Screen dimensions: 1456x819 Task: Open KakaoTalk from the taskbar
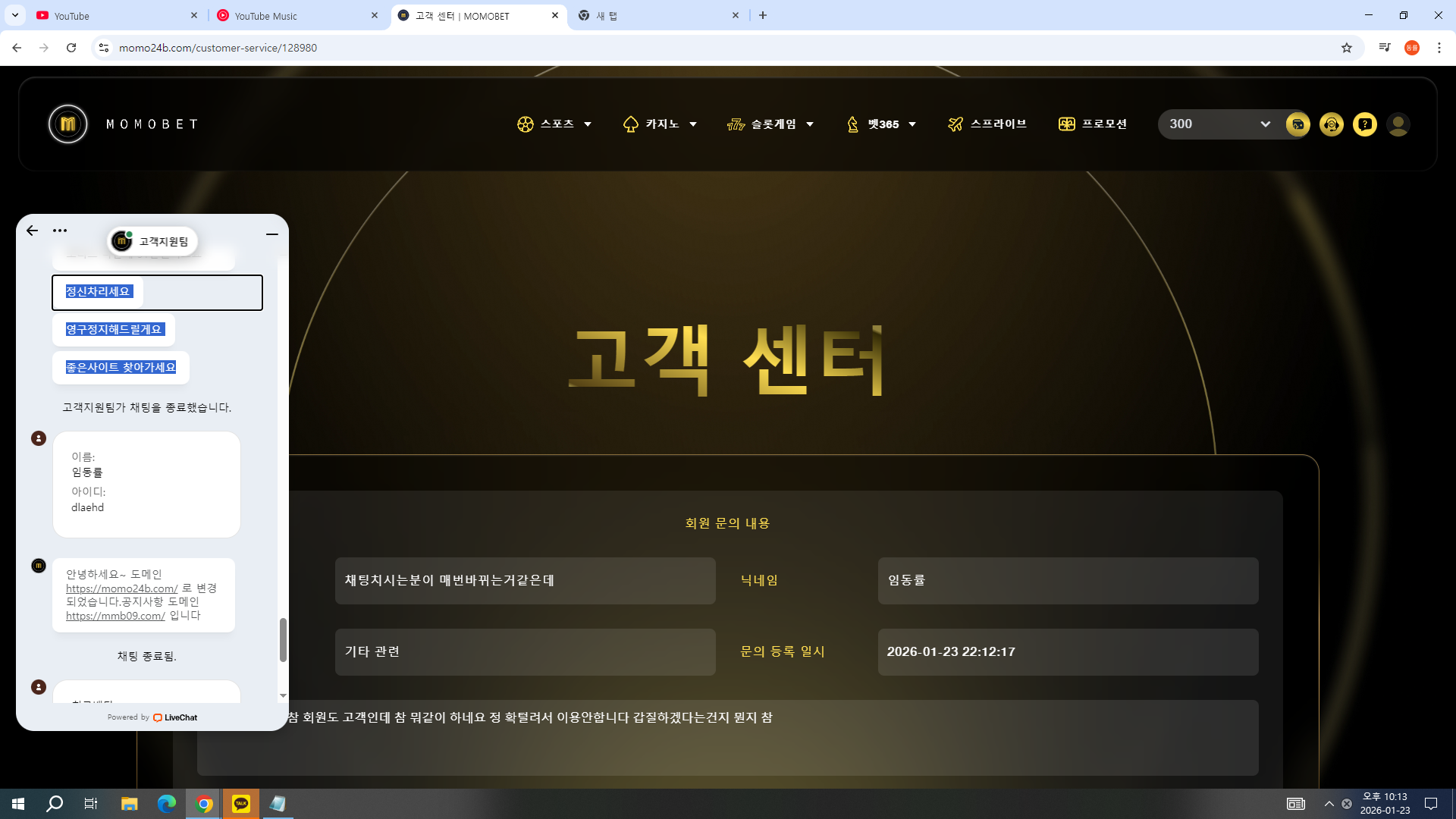[241, 804]
